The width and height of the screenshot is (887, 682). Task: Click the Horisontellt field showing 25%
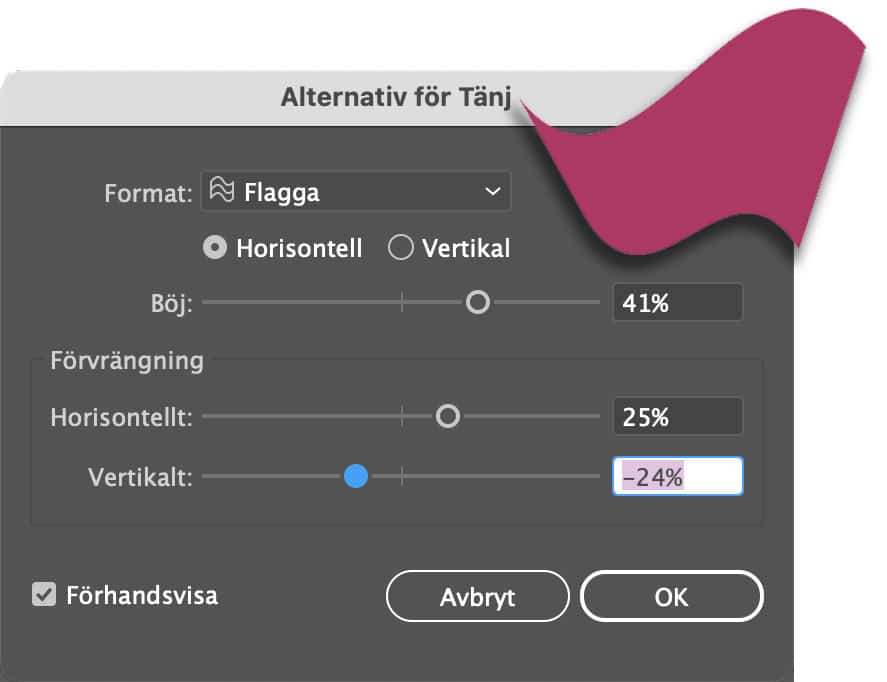[677, 416]
